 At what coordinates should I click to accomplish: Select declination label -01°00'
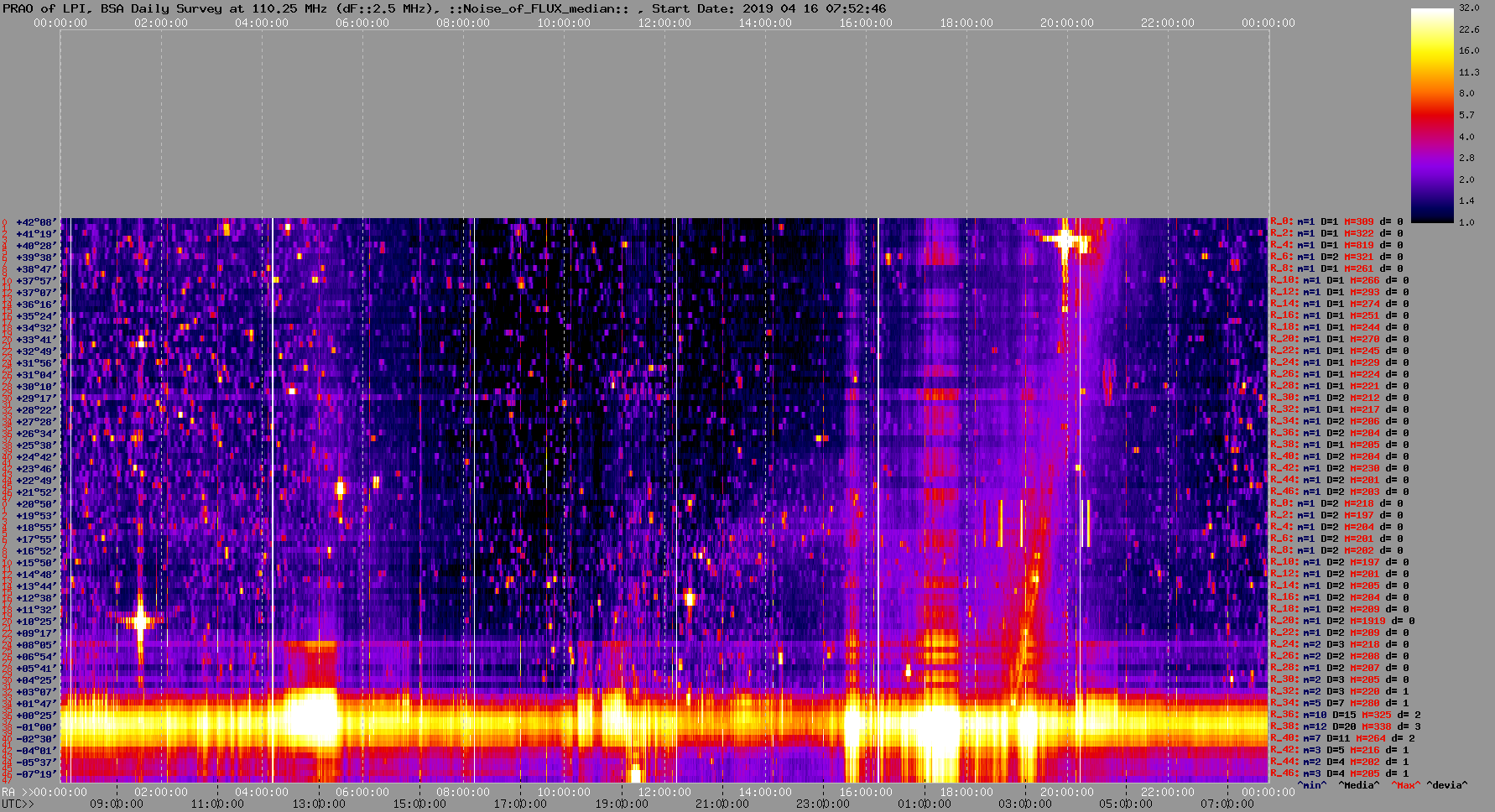[x=36, y=727]
